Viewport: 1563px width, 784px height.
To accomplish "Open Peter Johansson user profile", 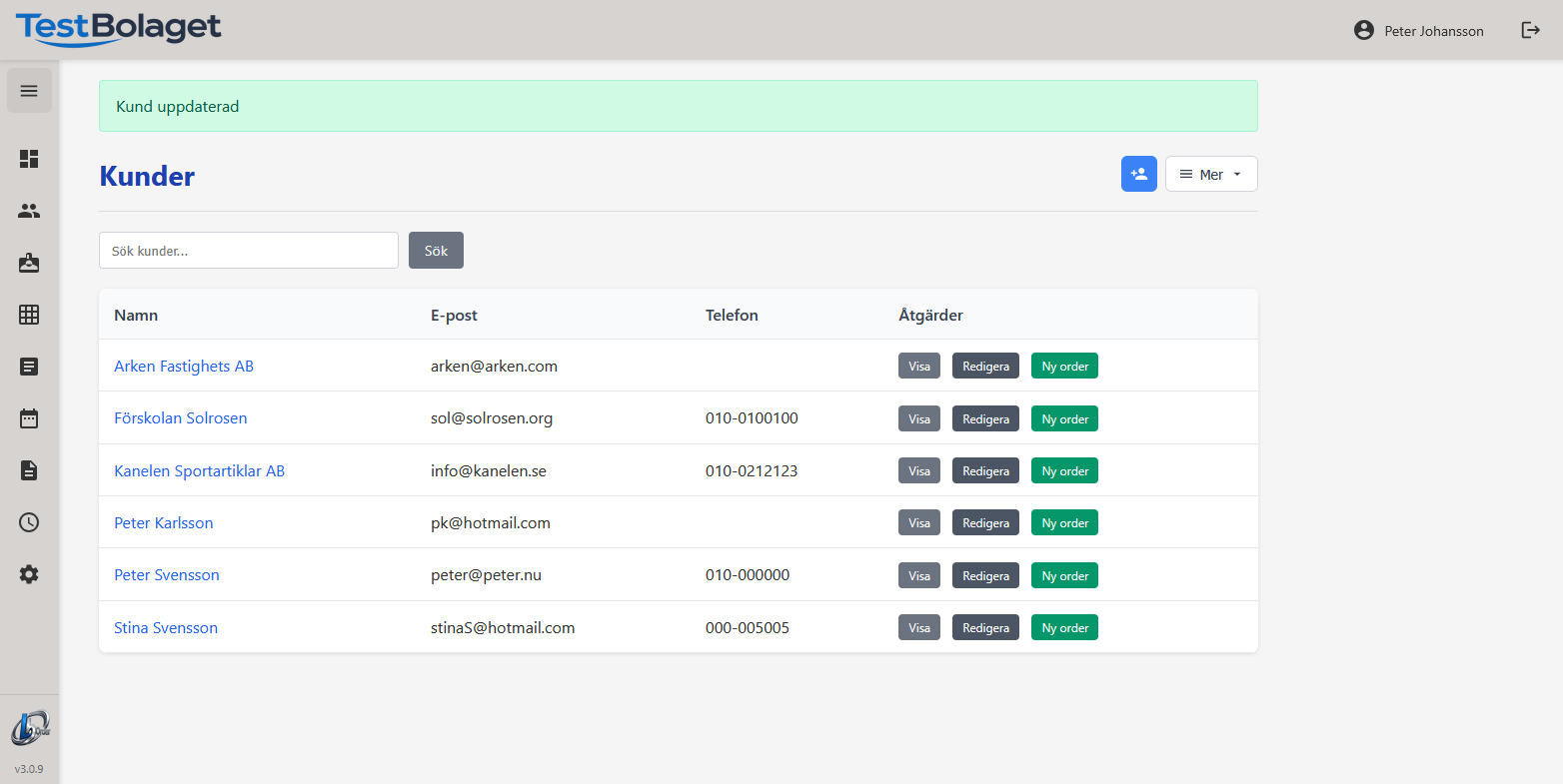I will coord(1418,31).
